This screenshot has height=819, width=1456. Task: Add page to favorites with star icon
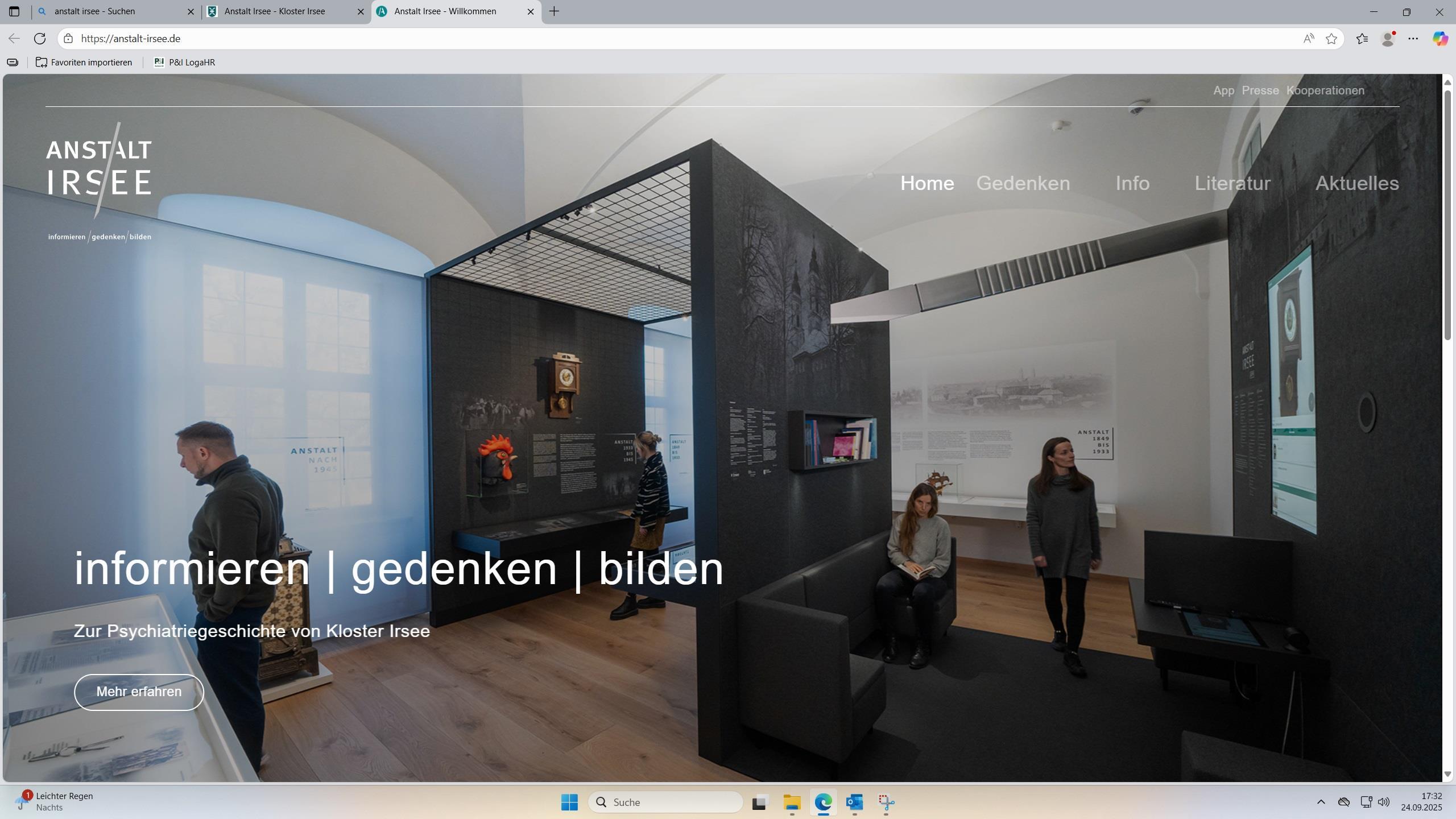[1331, 38]
